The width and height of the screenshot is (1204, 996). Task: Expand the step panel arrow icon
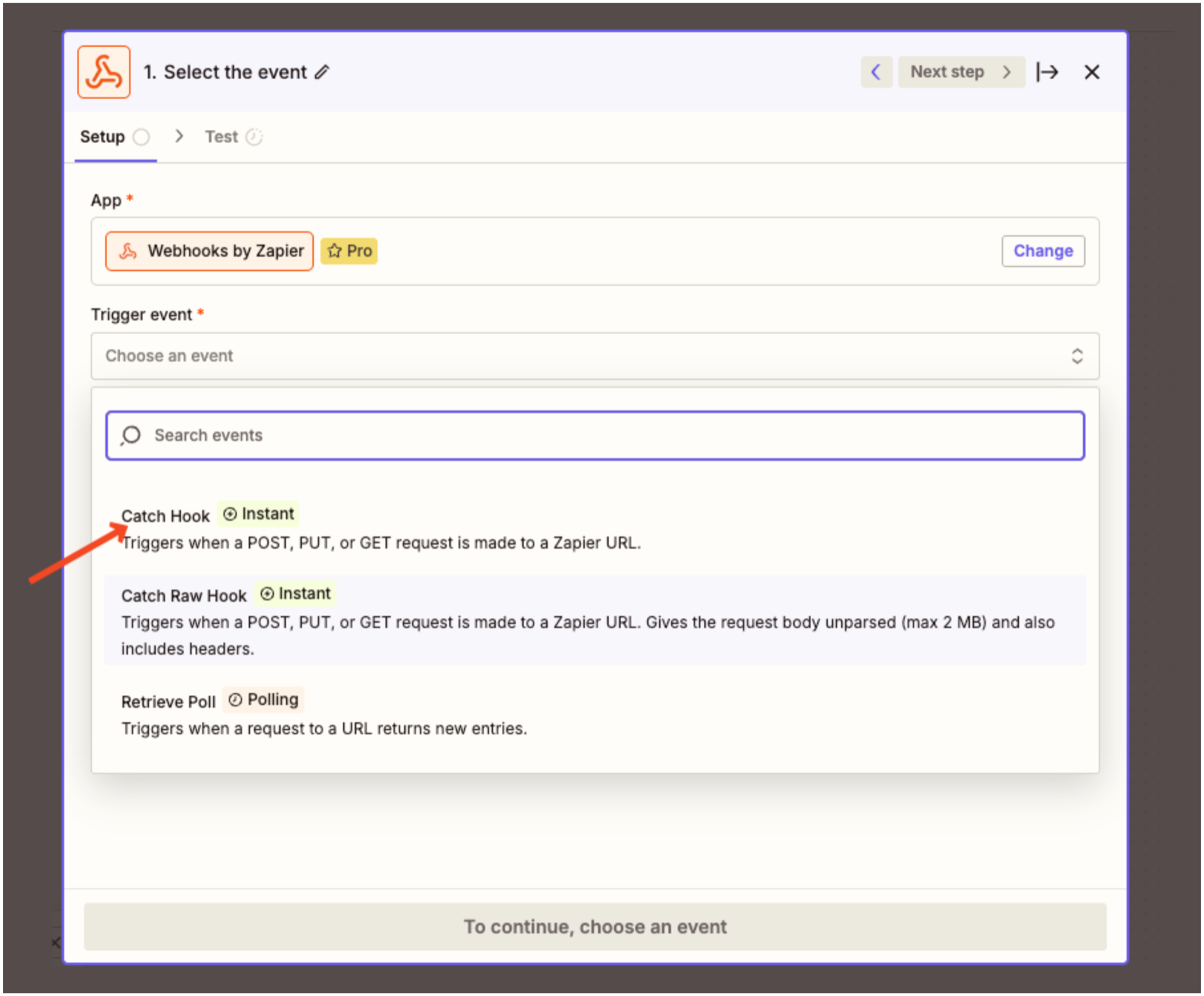(1047, 72)
